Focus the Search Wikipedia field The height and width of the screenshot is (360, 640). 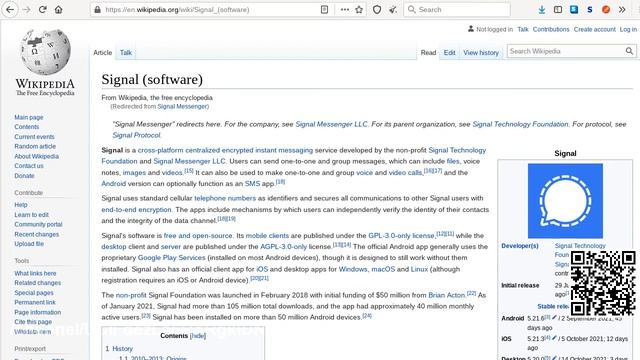(x=566, y=51)
